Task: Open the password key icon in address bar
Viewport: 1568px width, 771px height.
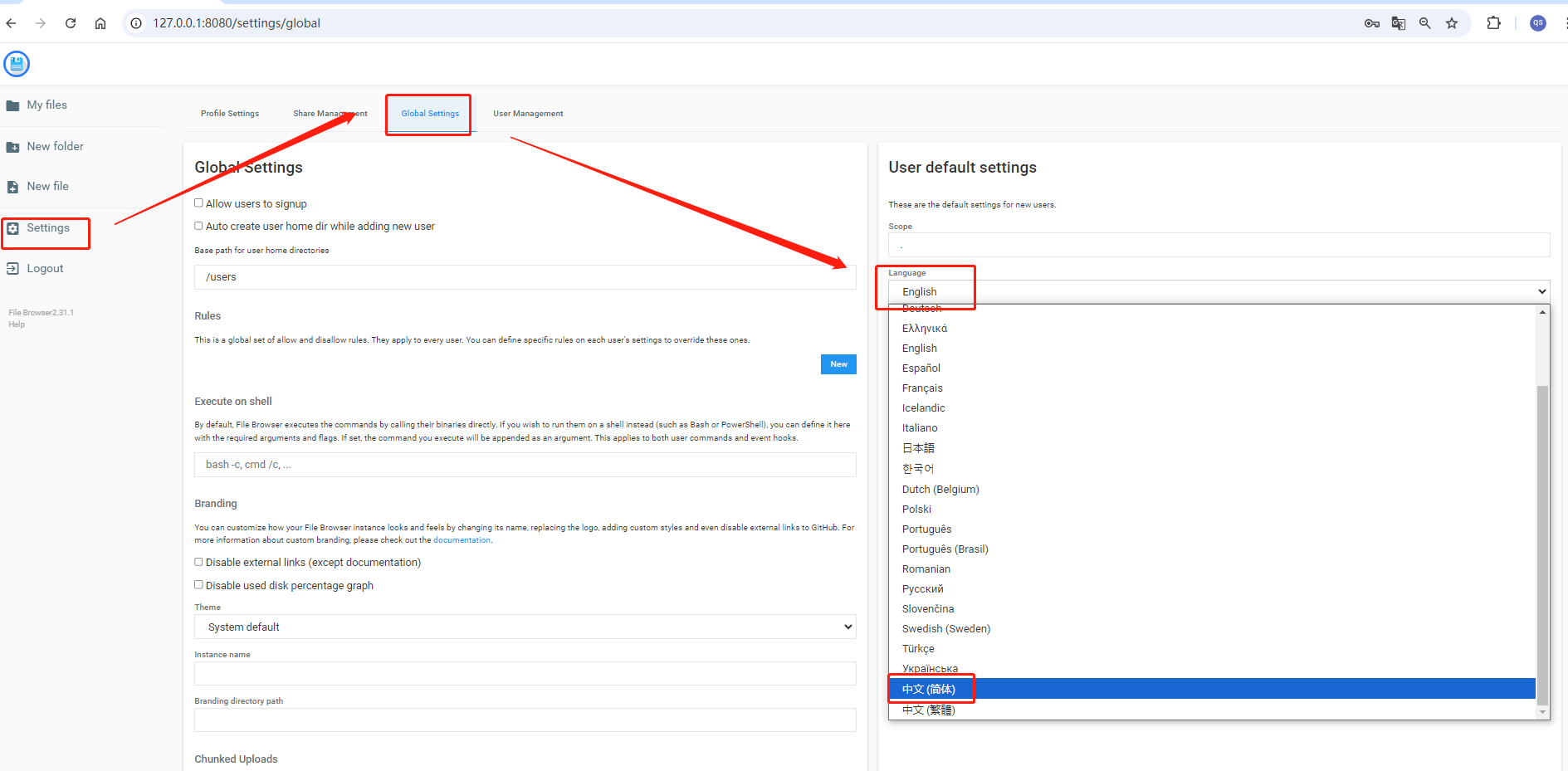Action: pos(1372,23)
